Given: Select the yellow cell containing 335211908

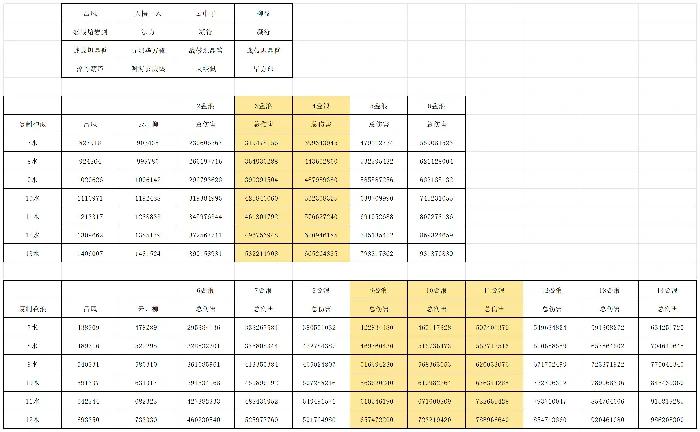Looking at the screenshot, I should coord(264,254).
